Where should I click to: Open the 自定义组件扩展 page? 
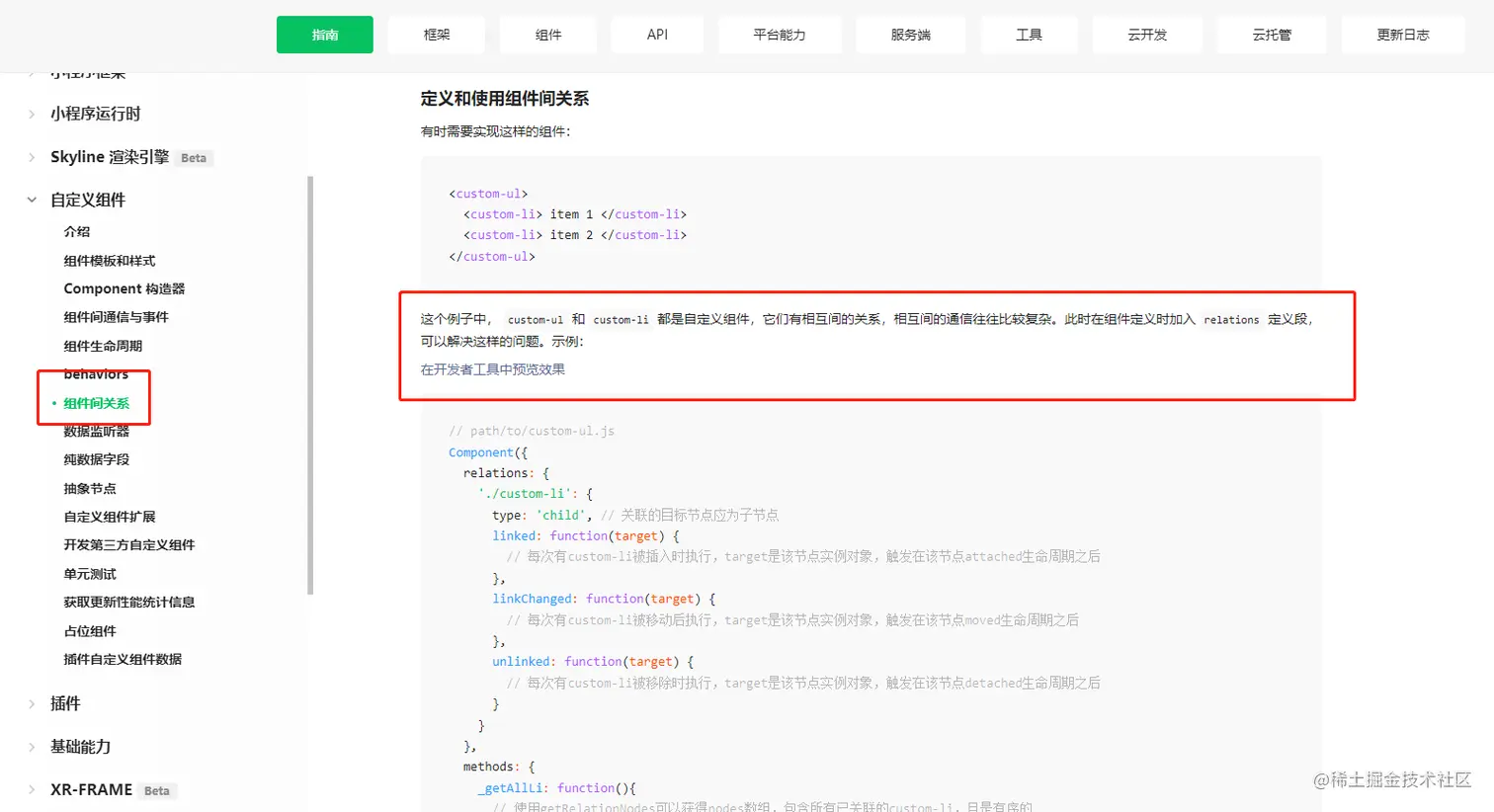110,517
